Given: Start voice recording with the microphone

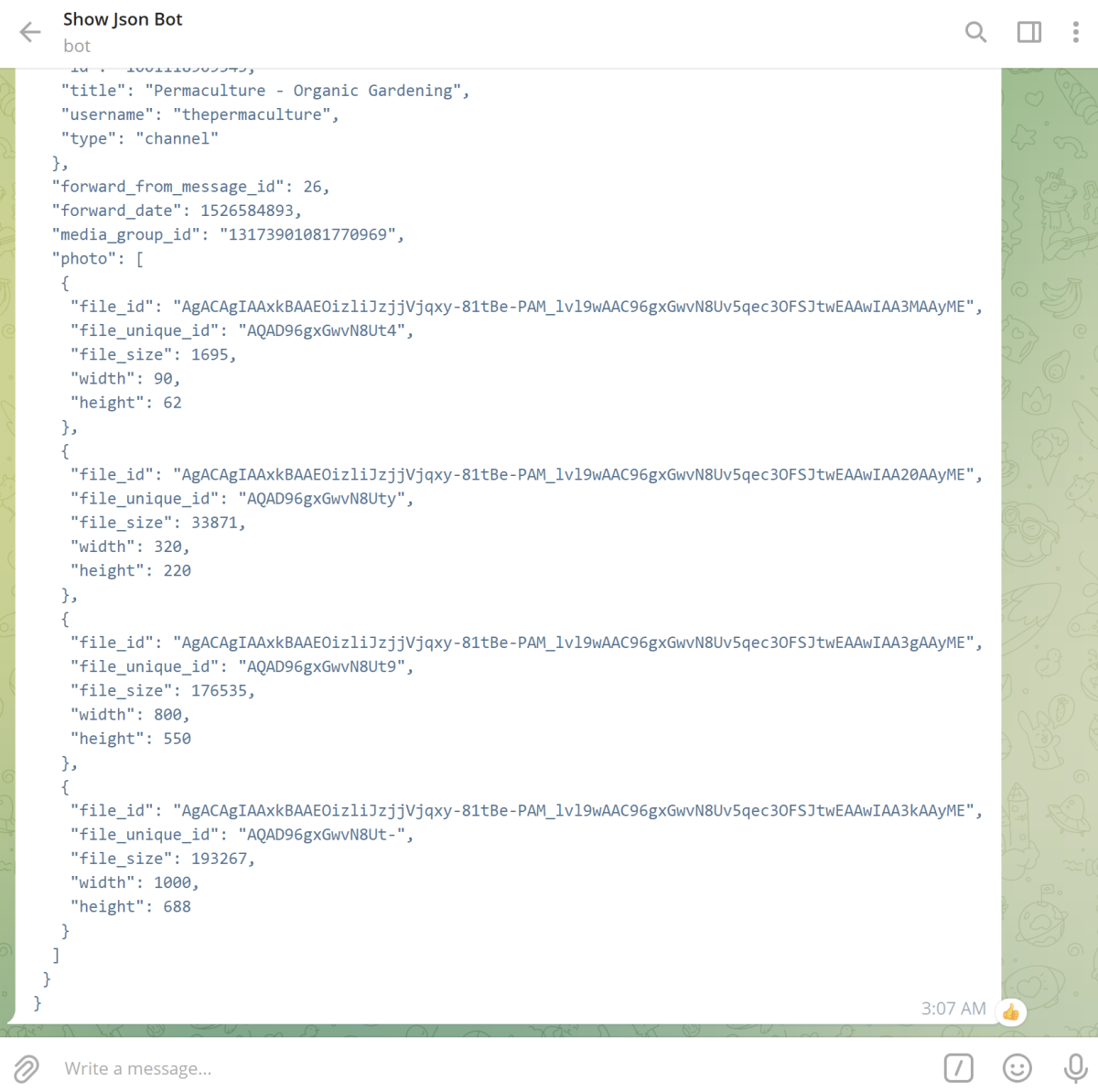Looking at the screenshot, I should 1075,1068.
